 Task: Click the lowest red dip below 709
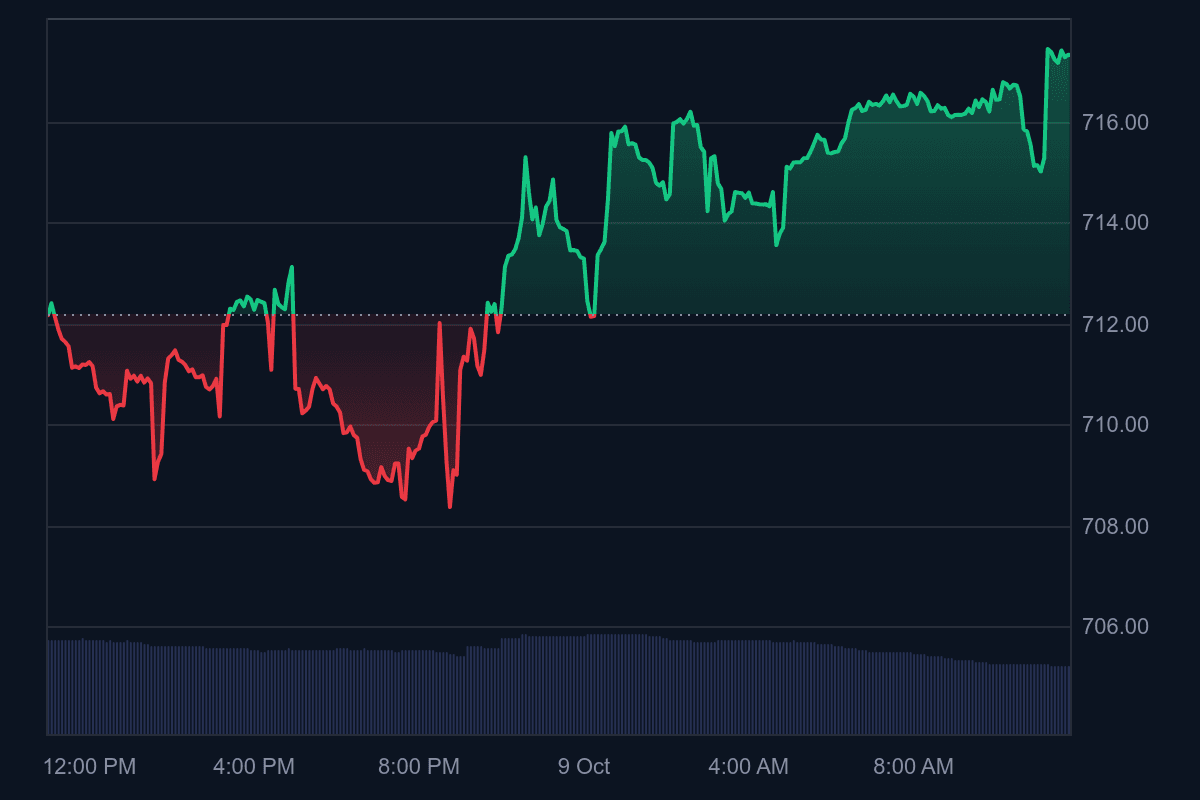pyautogui.click(x=450, y=506)
